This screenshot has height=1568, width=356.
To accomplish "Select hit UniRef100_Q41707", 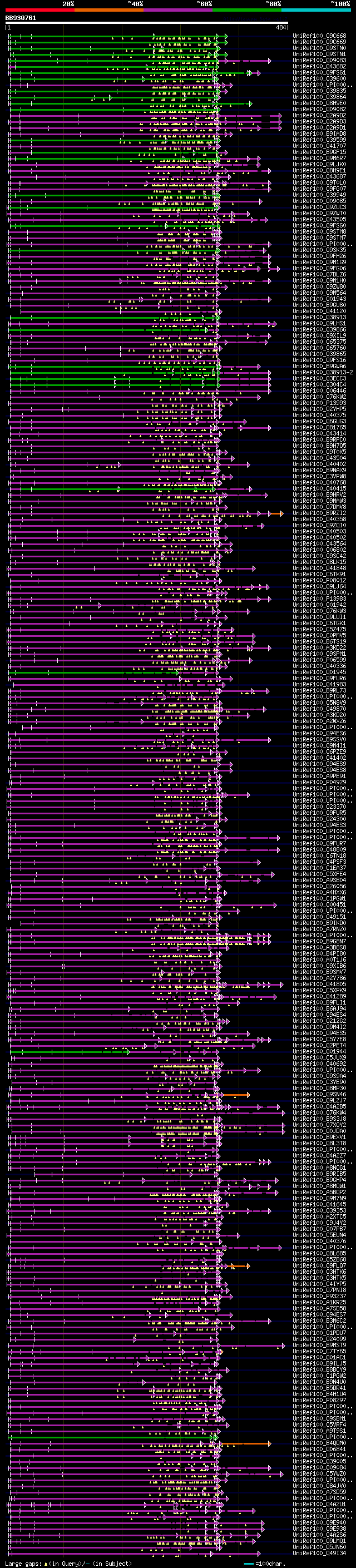I will (x=319, y=146).
